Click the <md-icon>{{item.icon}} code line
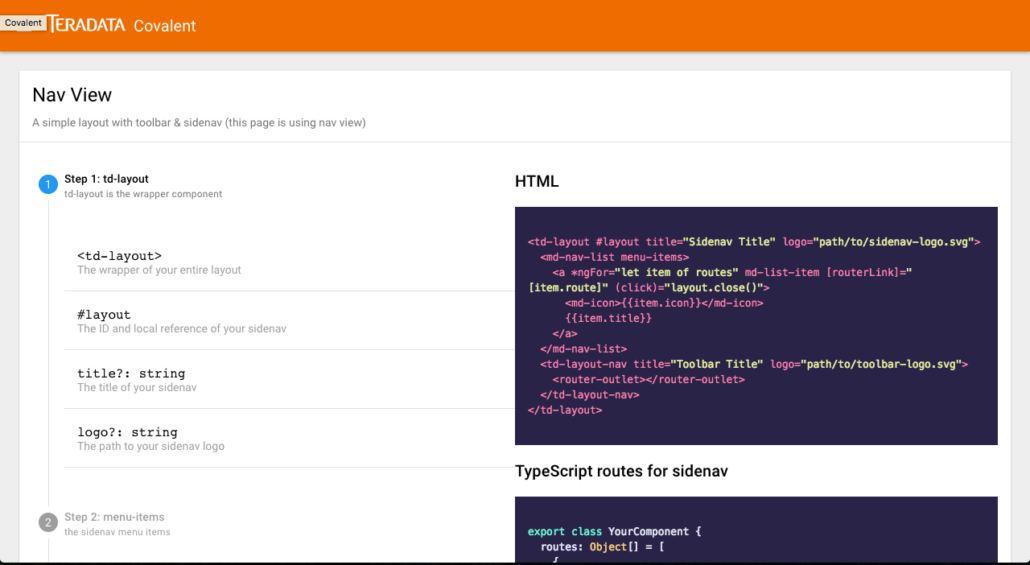This screenshot has height=565, width=1030. (664, 303)
